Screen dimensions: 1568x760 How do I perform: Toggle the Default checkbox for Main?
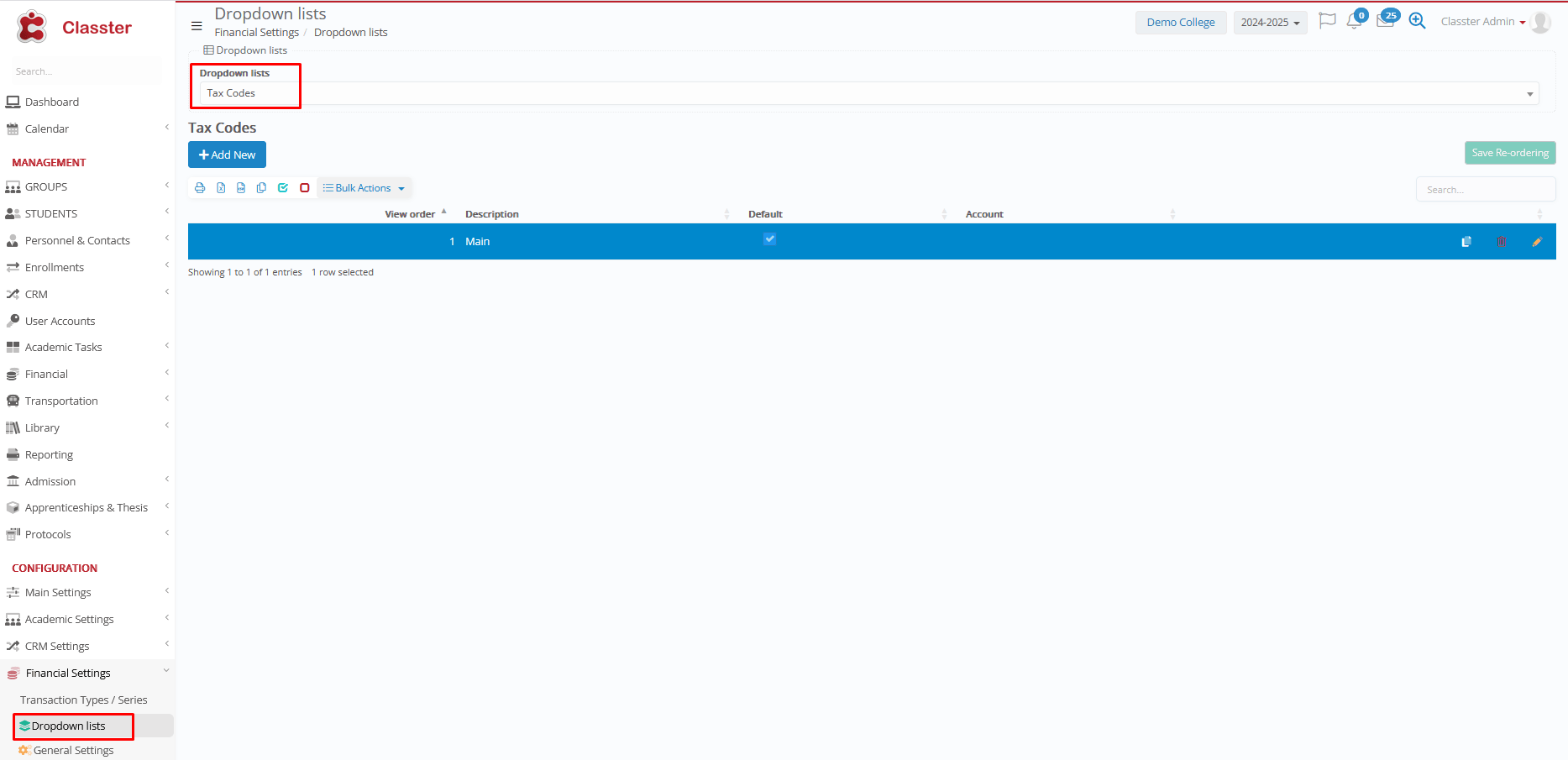[769, 239]
